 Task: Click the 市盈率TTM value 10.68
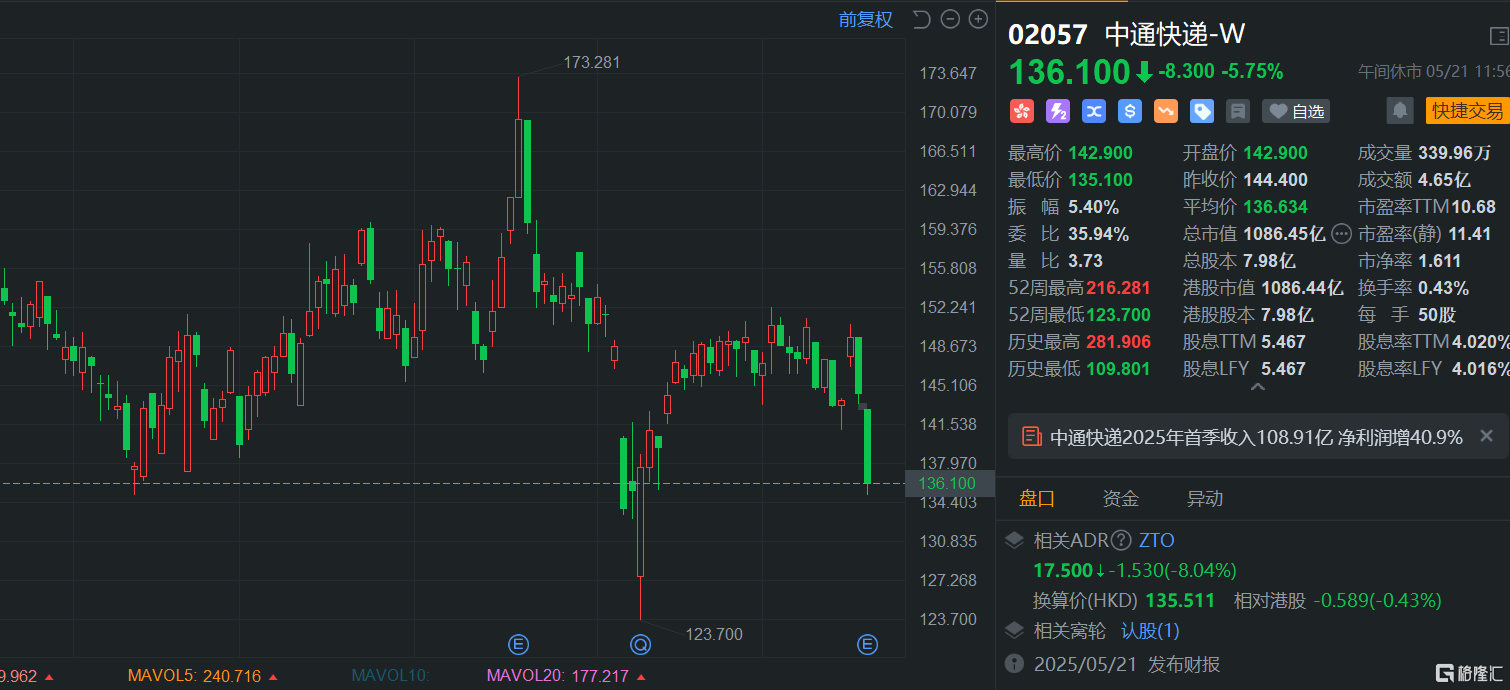click(1472, 207)
